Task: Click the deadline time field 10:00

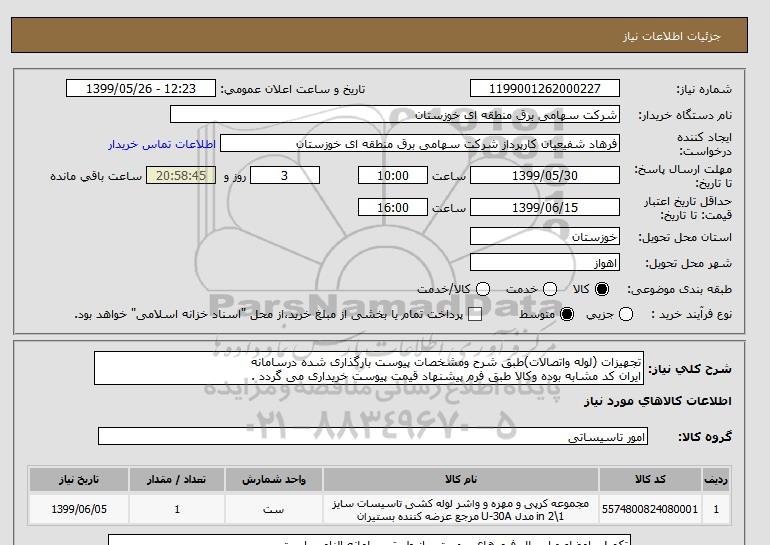Action: pyautogui.click(x=393, y=175)
